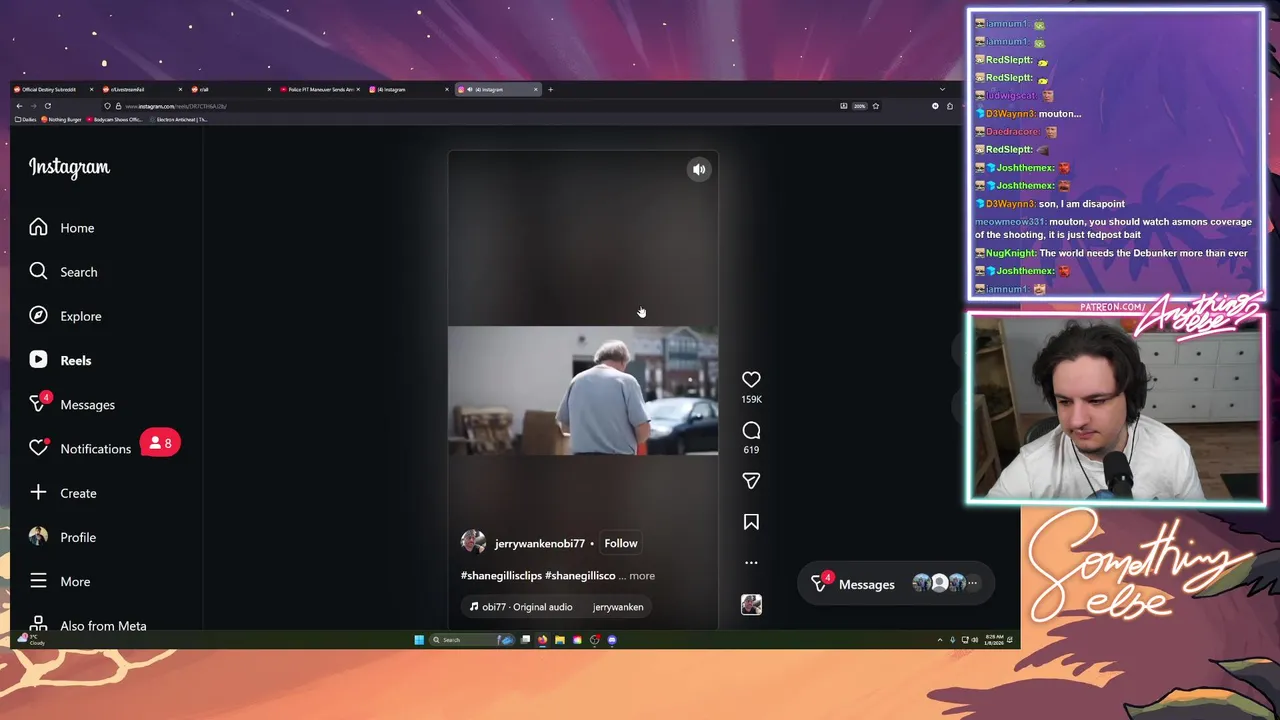Click the Instagram logo in the sidebar
Viewport: 1280px width, 720px height.
tap(69, 167)
